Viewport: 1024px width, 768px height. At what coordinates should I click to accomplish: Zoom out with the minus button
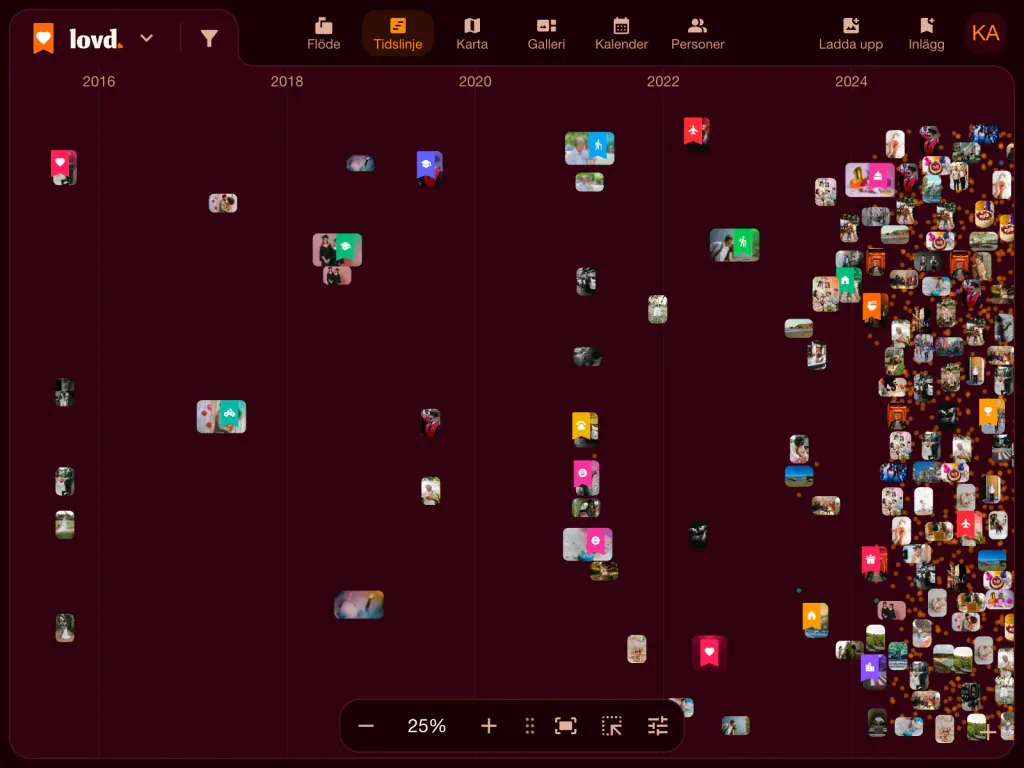point(366,726)
